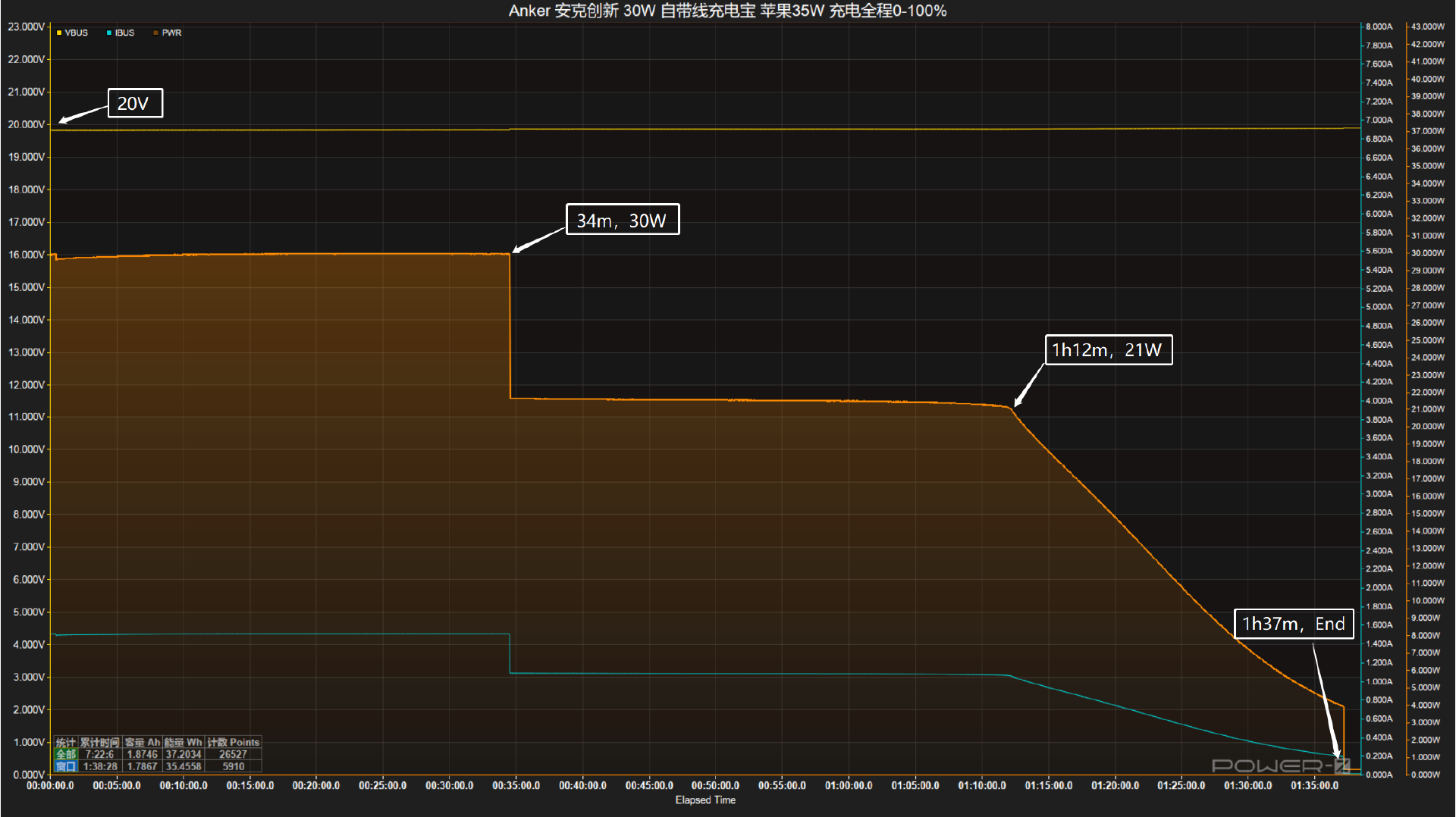Viewport: 1456px width, 817px height.
Task: Toggle the IBUS series legend label
Action: point(125,33)
